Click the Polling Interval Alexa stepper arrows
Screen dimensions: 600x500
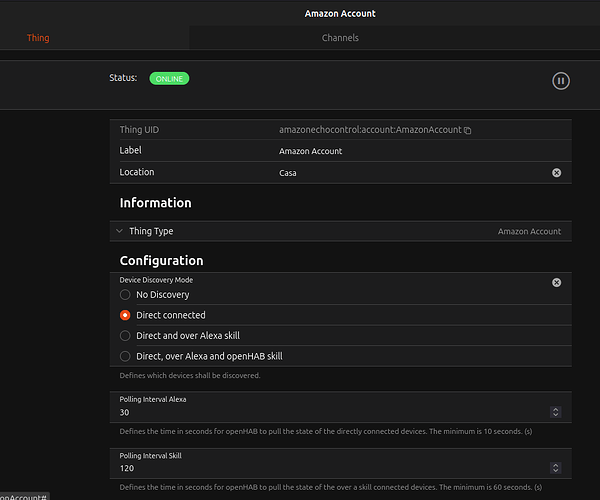[x=556, y=412]
